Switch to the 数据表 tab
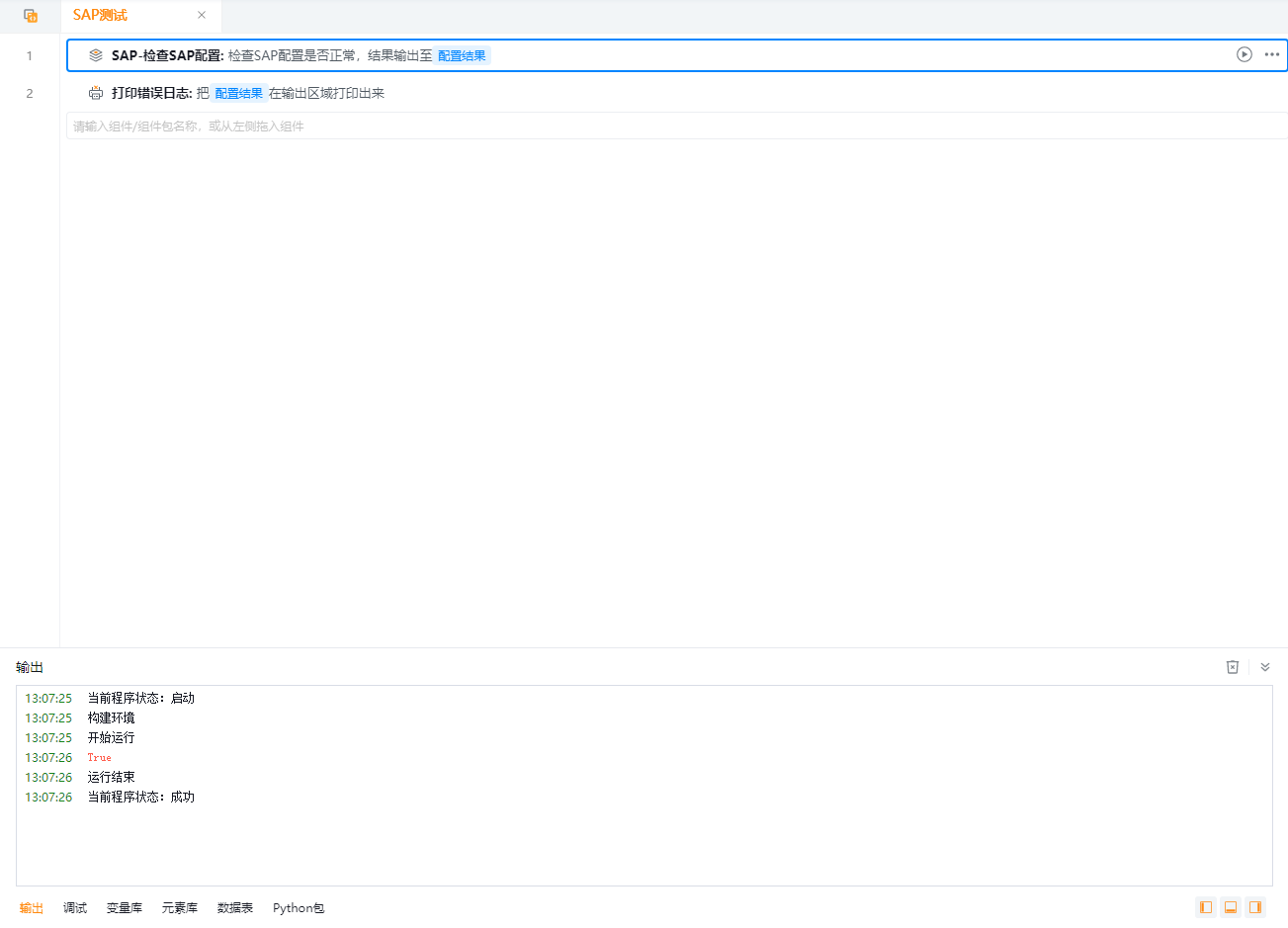 click(235, 908)
